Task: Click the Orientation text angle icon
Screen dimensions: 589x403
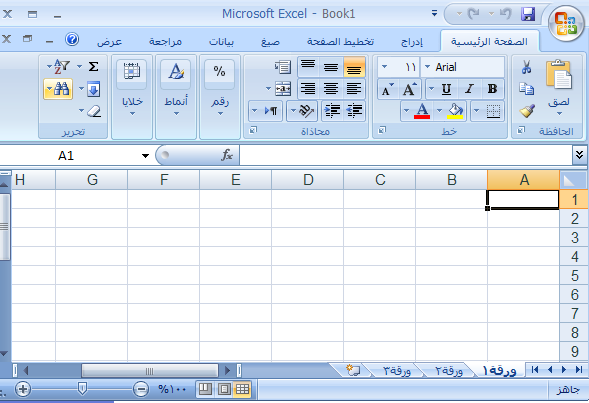Action: pos(307,111)
